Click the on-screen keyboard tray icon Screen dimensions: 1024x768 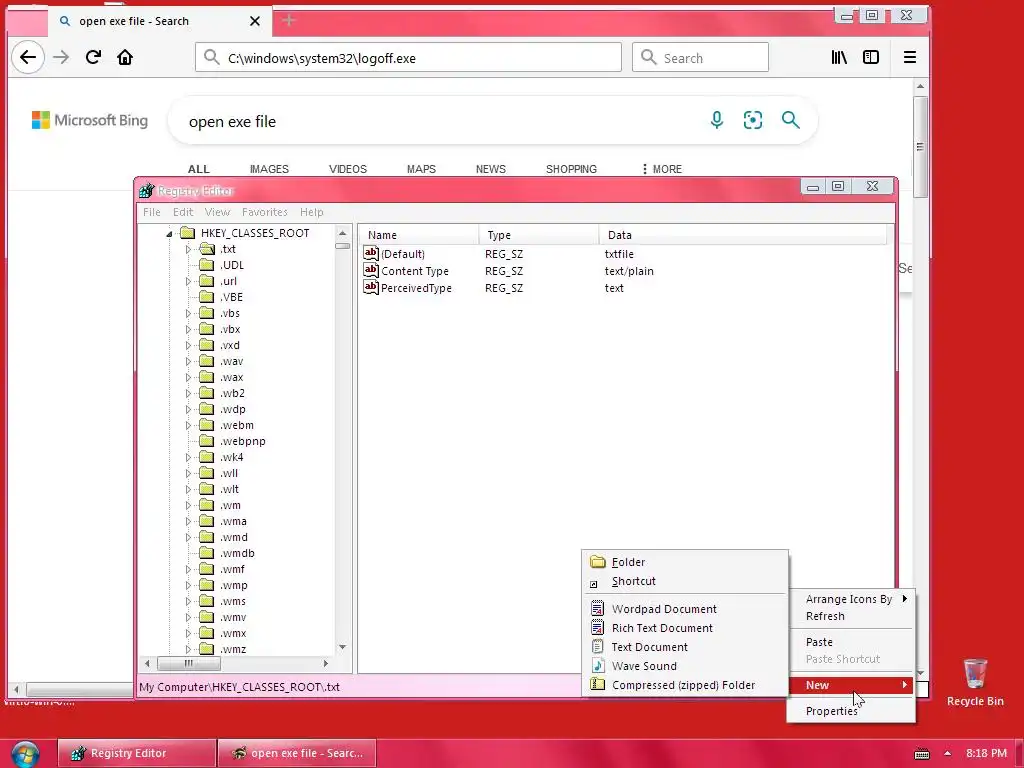click(921, 754)
